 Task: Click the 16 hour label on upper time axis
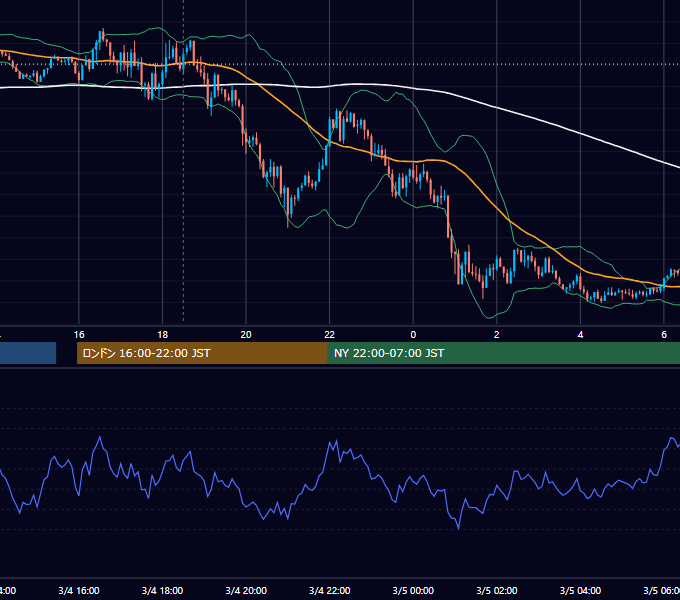click(x=79, y=335)
